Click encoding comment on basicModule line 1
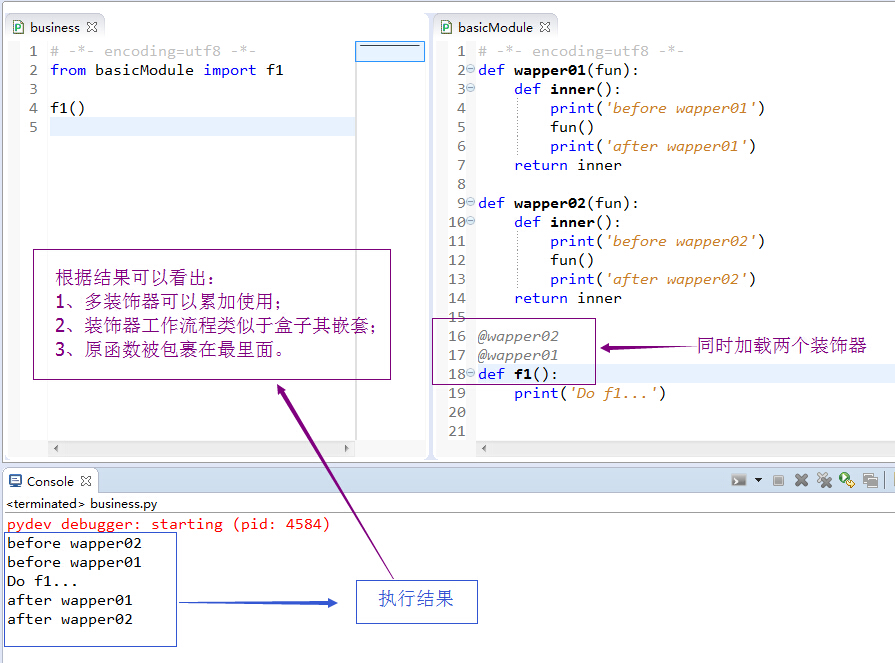The width and height of the screenshot is (895, 663). (x=580, y=51)
